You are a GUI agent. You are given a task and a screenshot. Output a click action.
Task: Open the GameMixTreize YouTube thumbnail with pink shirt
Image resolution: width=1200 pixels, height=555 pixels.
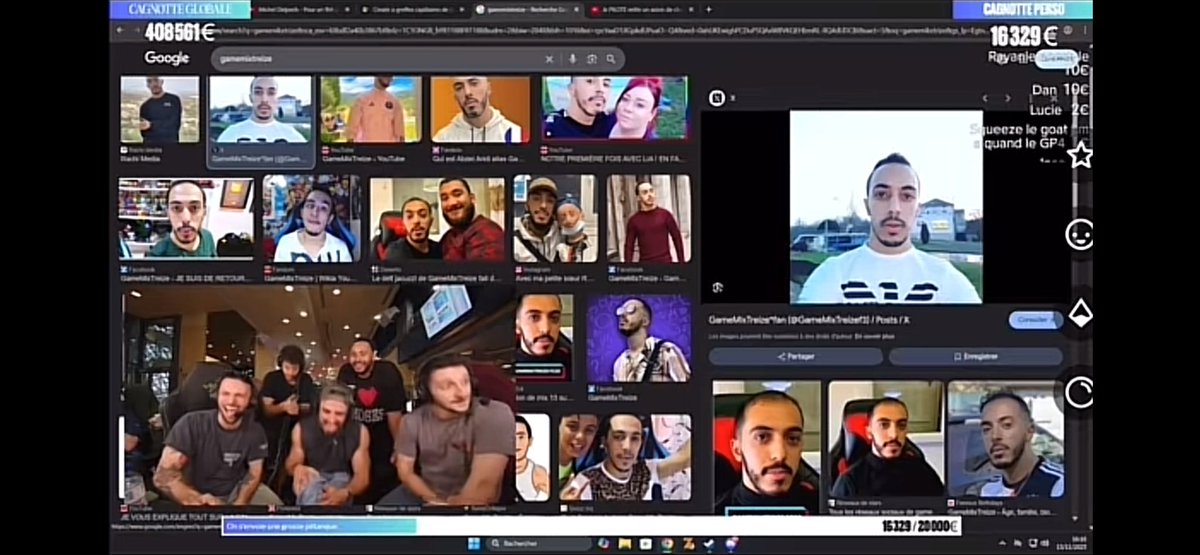(371, 110)
